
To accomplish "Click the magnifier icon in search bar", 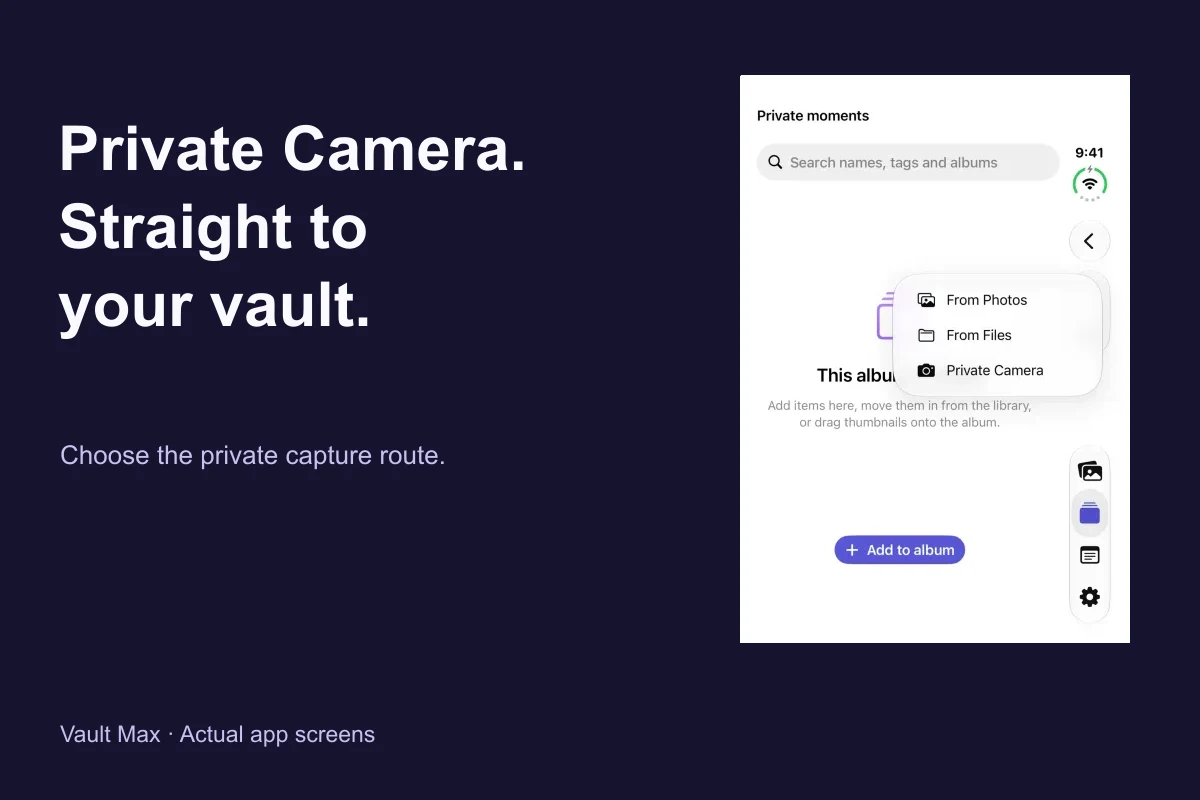I will (775, 162).
